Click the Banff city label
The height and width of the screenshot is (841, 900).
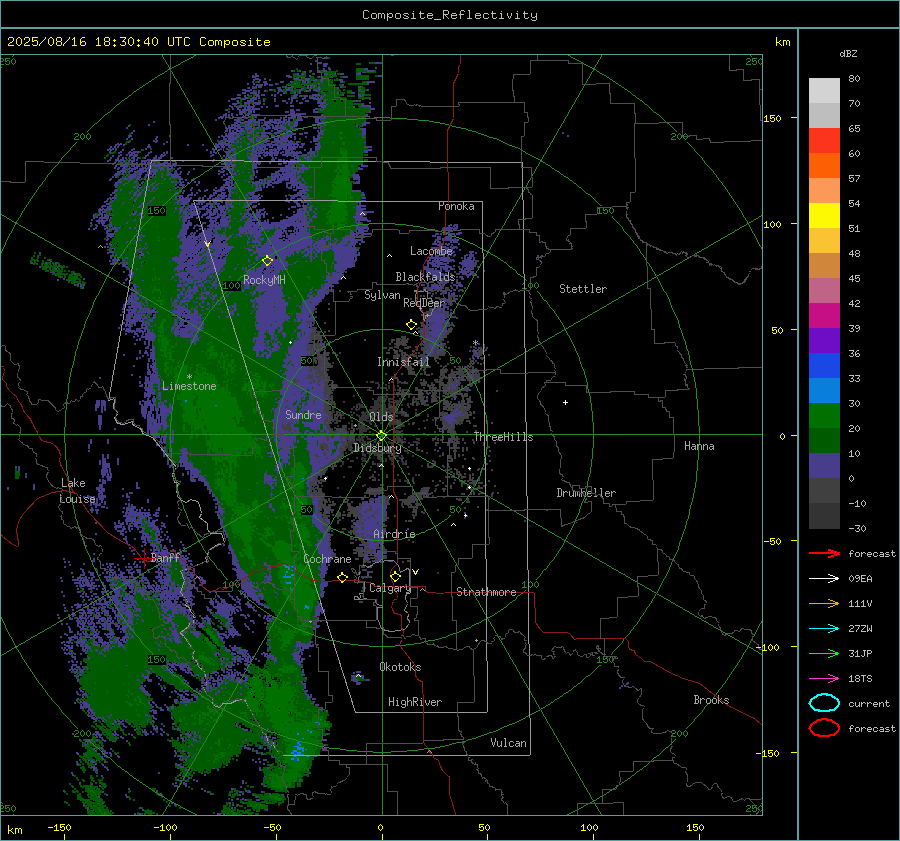165,557
